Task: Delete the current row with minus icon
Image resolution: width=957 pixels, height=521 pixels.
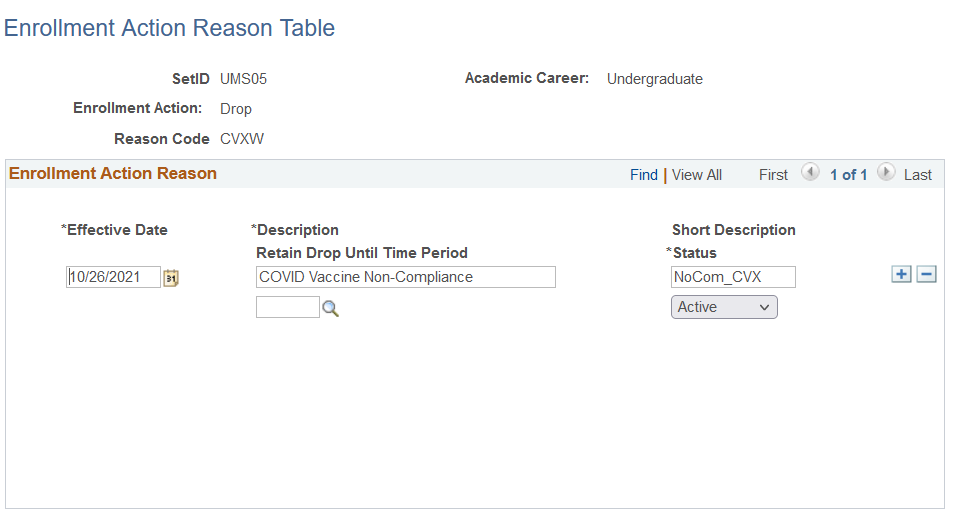Action: coord(926,274)
